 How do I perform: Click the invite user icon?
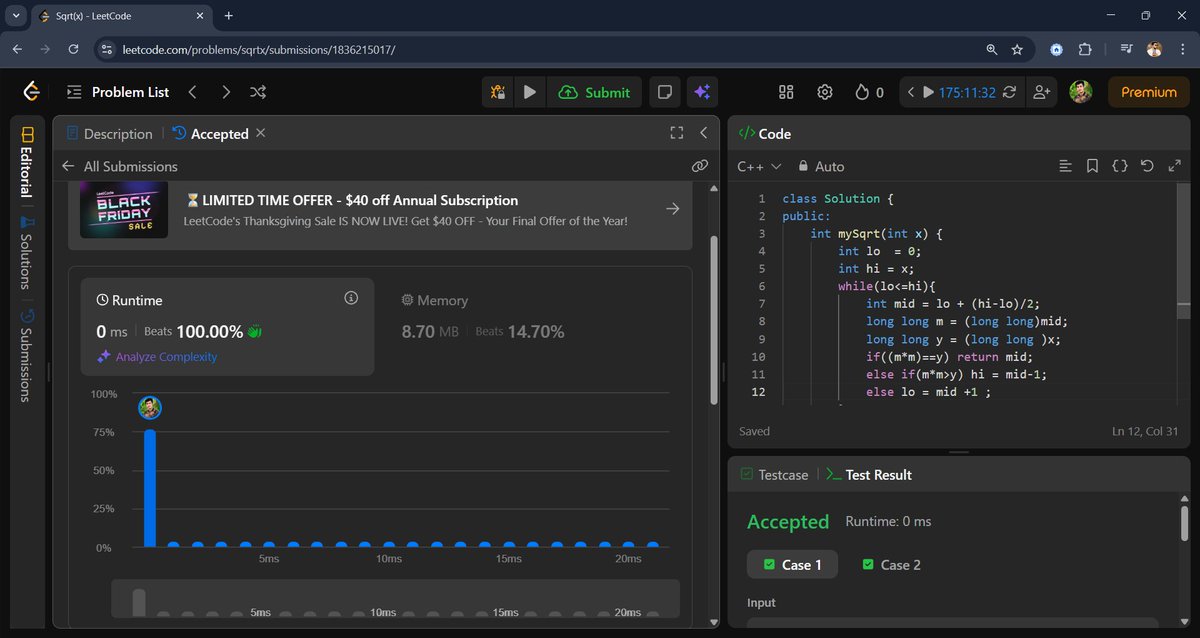click(x=1042, y=92)
